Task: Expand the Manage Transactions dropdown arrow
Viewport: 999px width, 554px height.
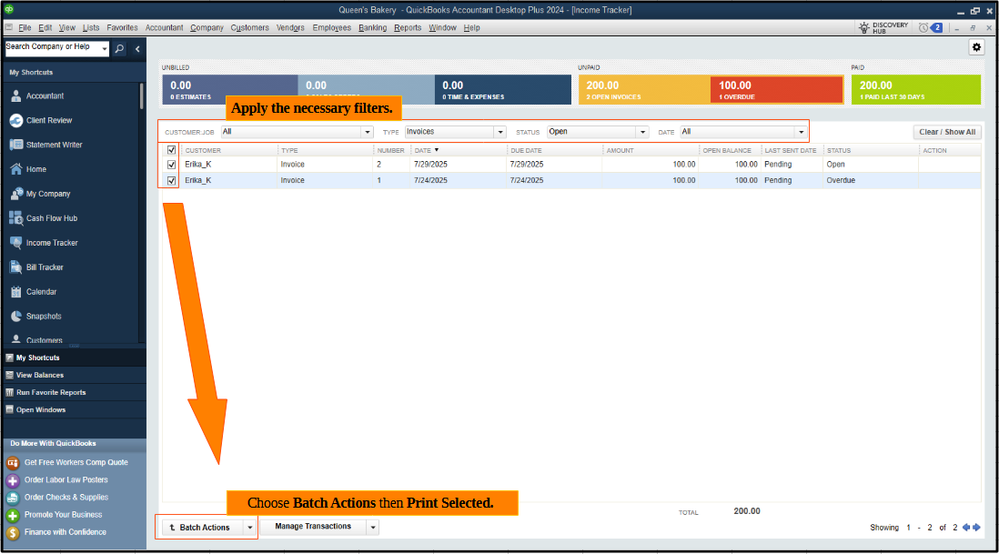Action: click(x=373, y=527)
